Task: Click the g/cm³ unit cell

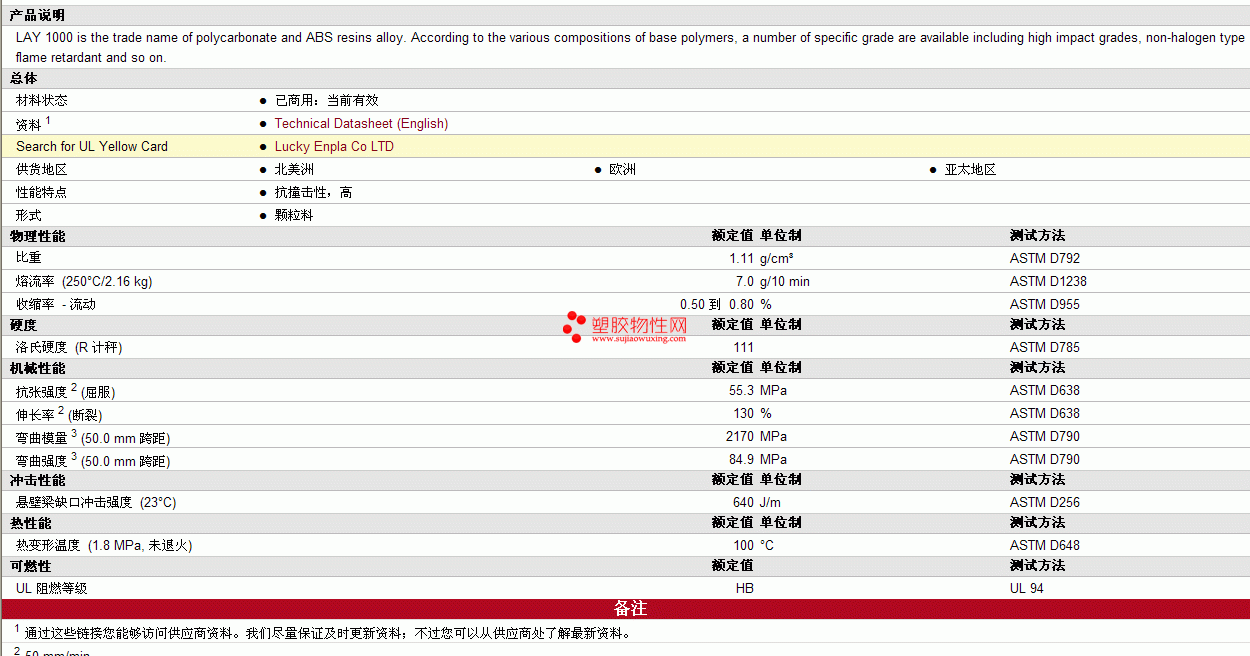Action: 777,259
